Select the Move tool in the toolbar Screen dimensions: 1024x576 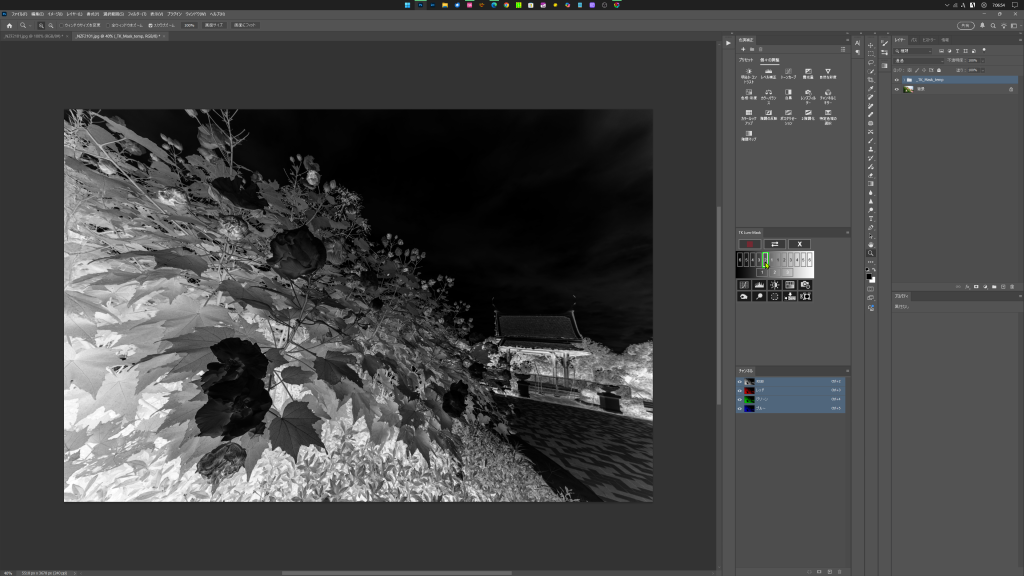pos(871,44)
